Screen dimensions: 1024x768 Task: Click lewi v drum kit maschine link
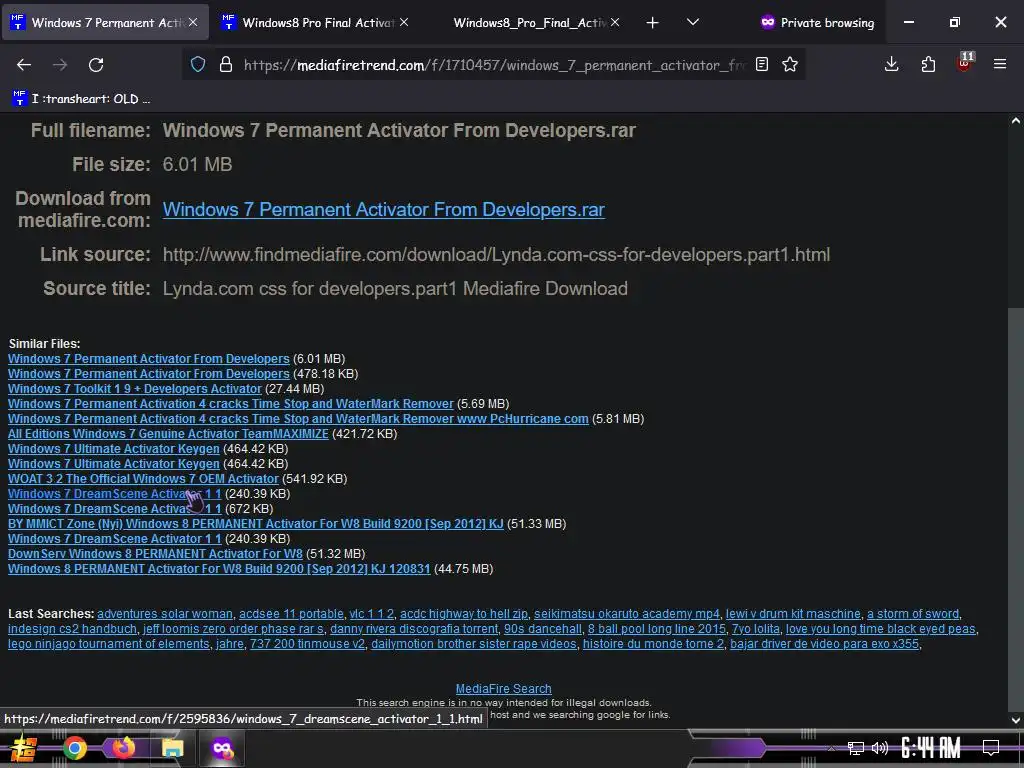click(x=793, y=614)
